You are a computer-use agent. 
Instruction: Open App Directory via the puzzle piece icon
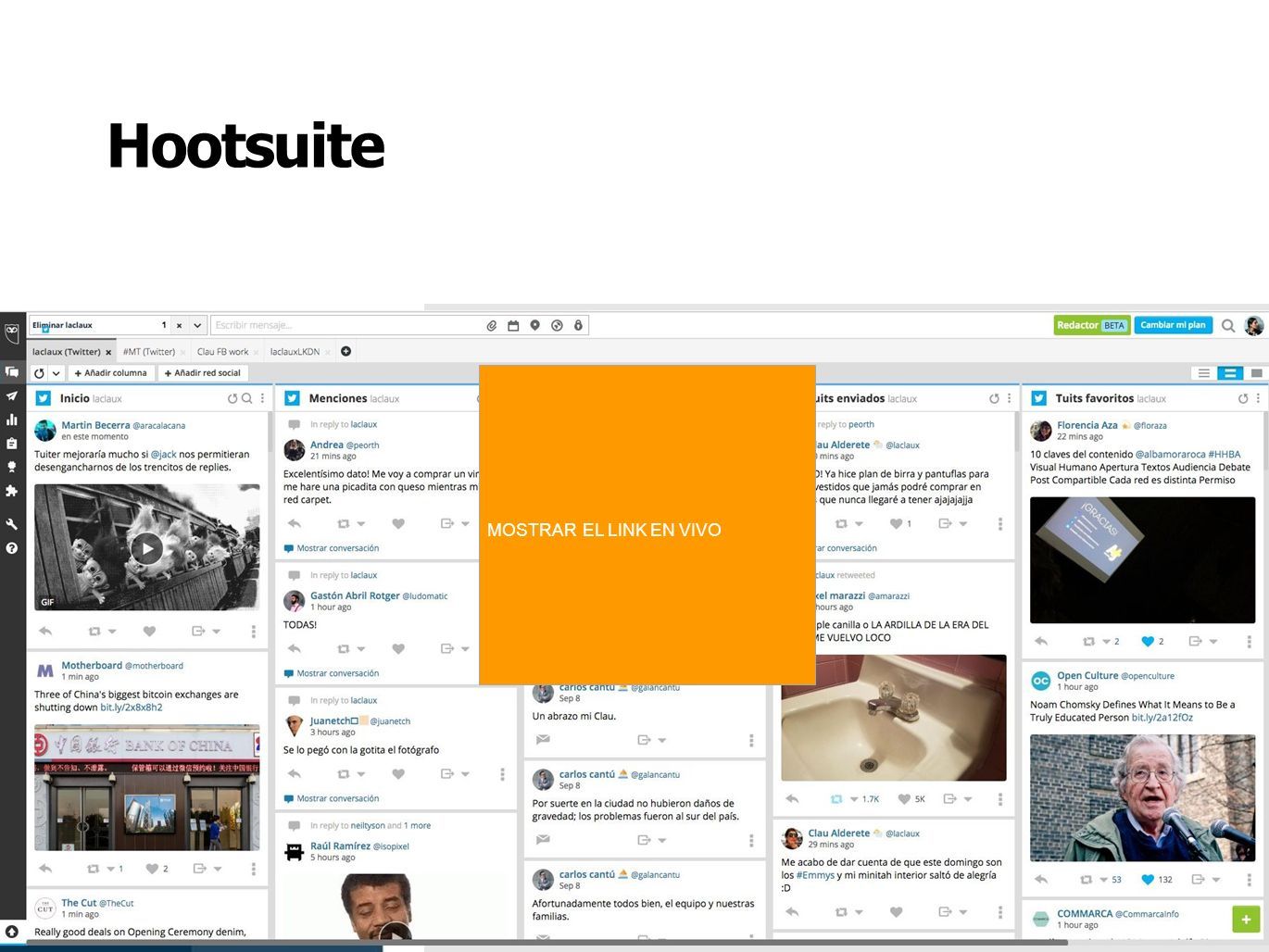[x=12, y=491]
